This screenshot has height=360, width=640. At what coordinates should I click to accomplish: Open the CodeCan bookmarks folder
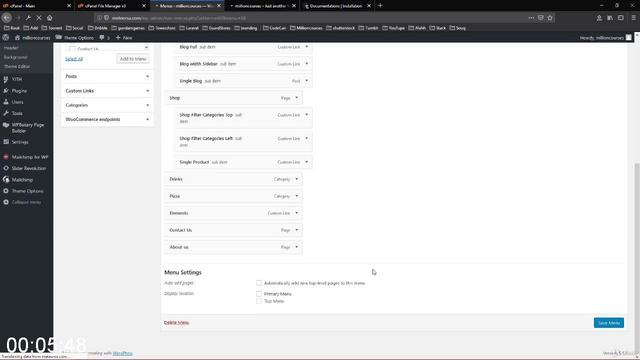[275, 28]
